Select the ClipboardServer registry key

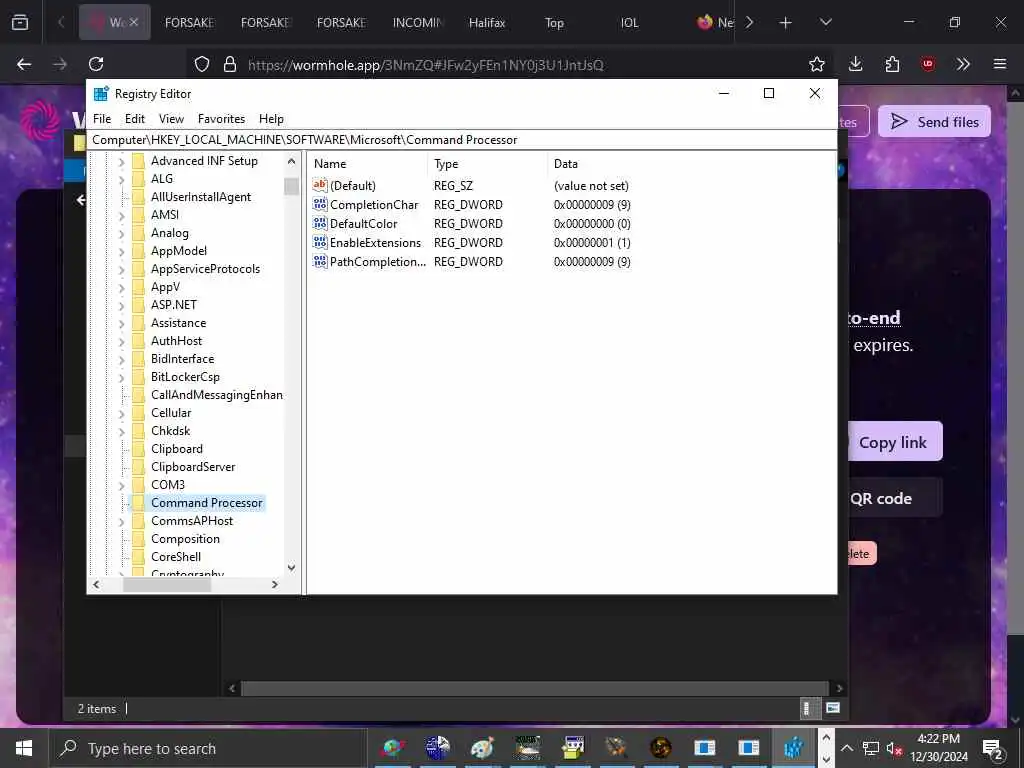[x=193, y=466]
